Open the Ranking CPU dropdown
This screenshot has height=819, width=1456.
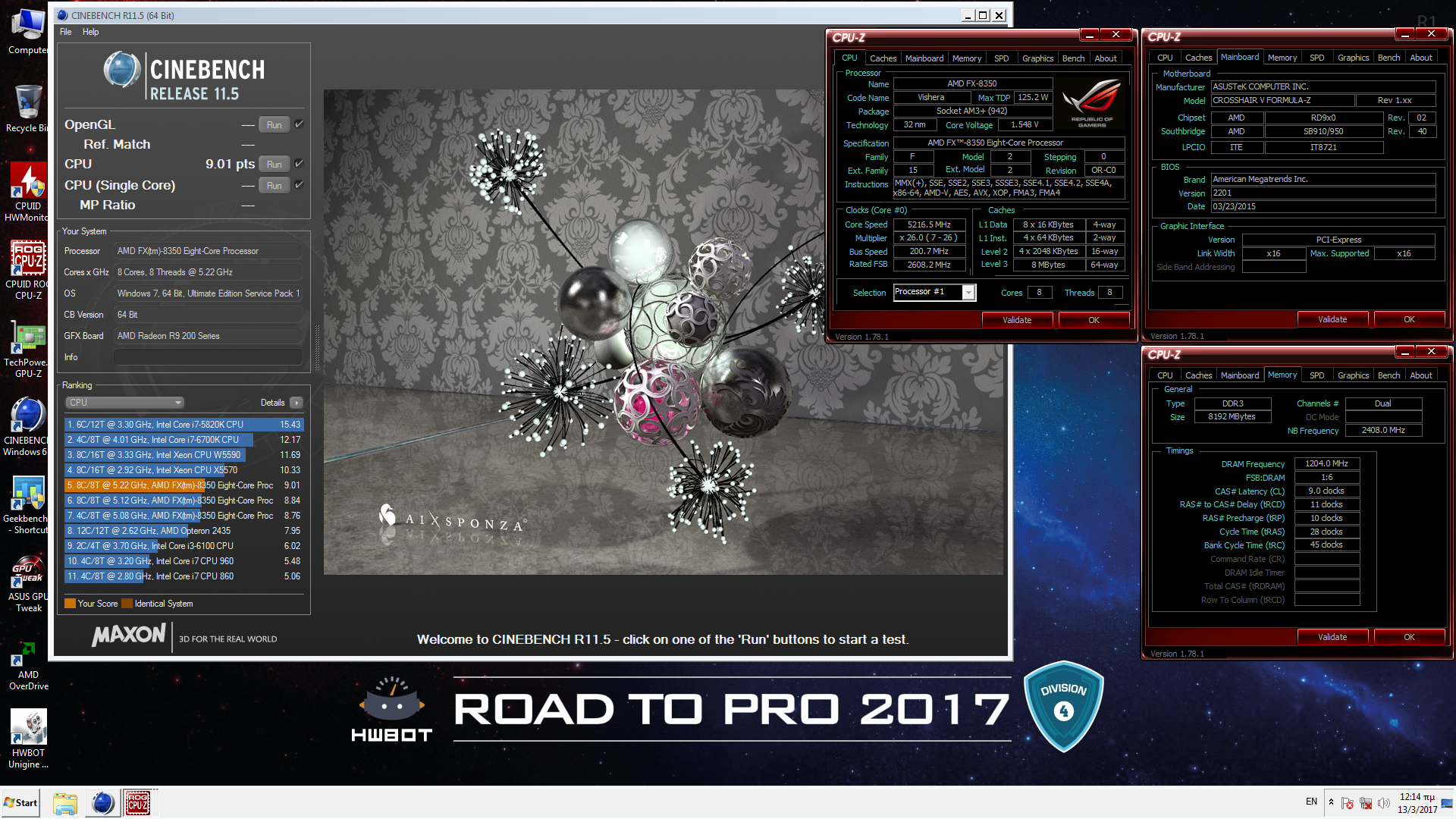(x=125, y=403)
